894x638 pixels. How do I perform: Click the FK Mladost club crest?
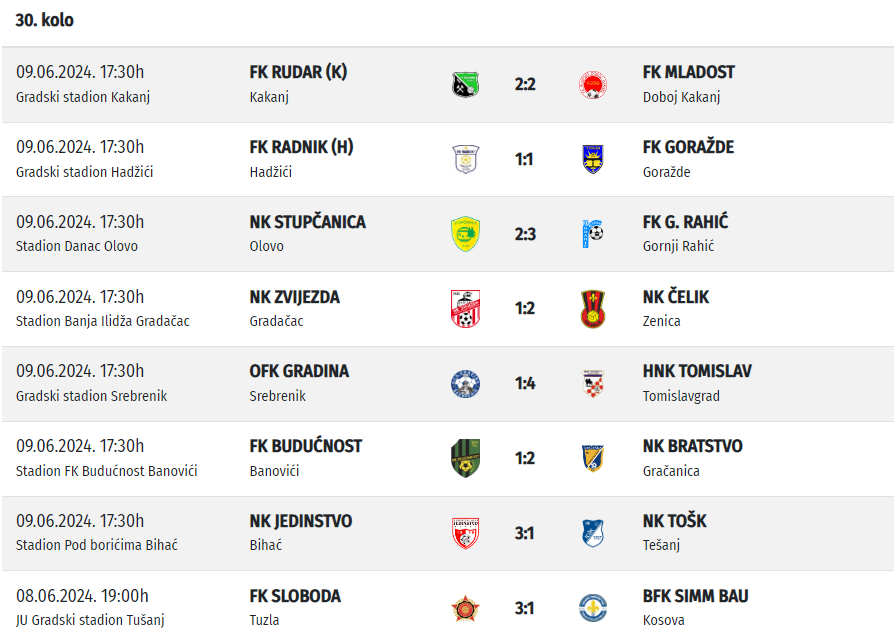(x=593, y=84)
